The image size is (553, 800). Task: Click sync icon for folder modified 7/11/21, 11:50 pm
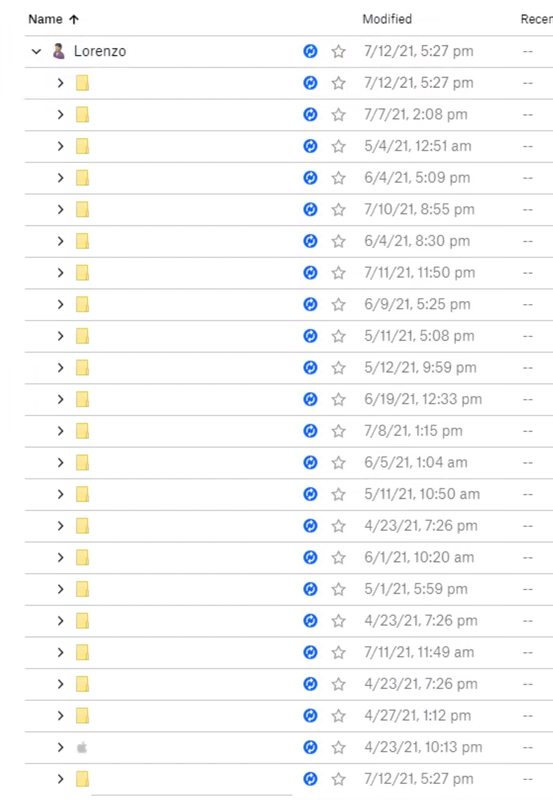(310, 272)
